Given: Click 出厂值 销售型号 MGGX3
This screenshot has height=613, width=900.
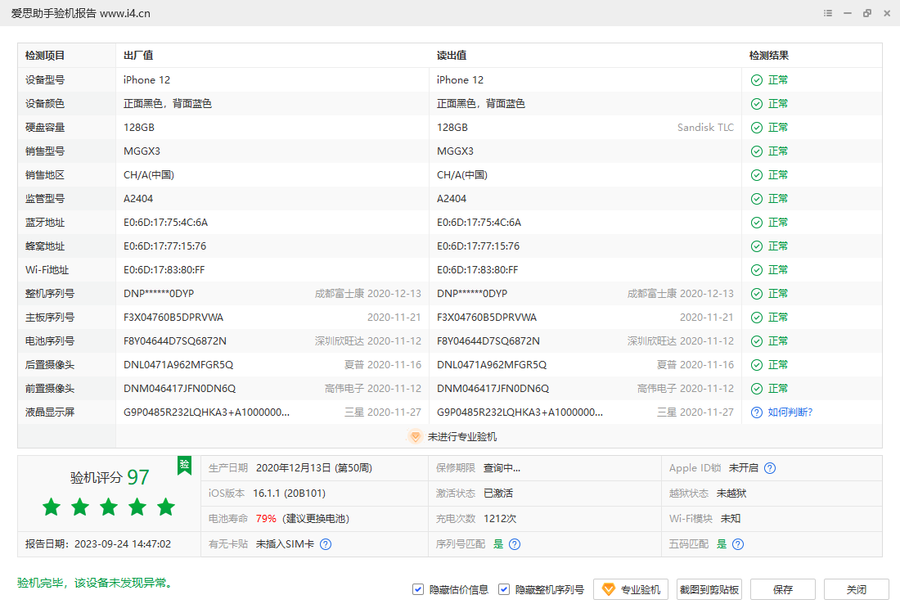Looking at the screenshot, I should tap(142, 152).
